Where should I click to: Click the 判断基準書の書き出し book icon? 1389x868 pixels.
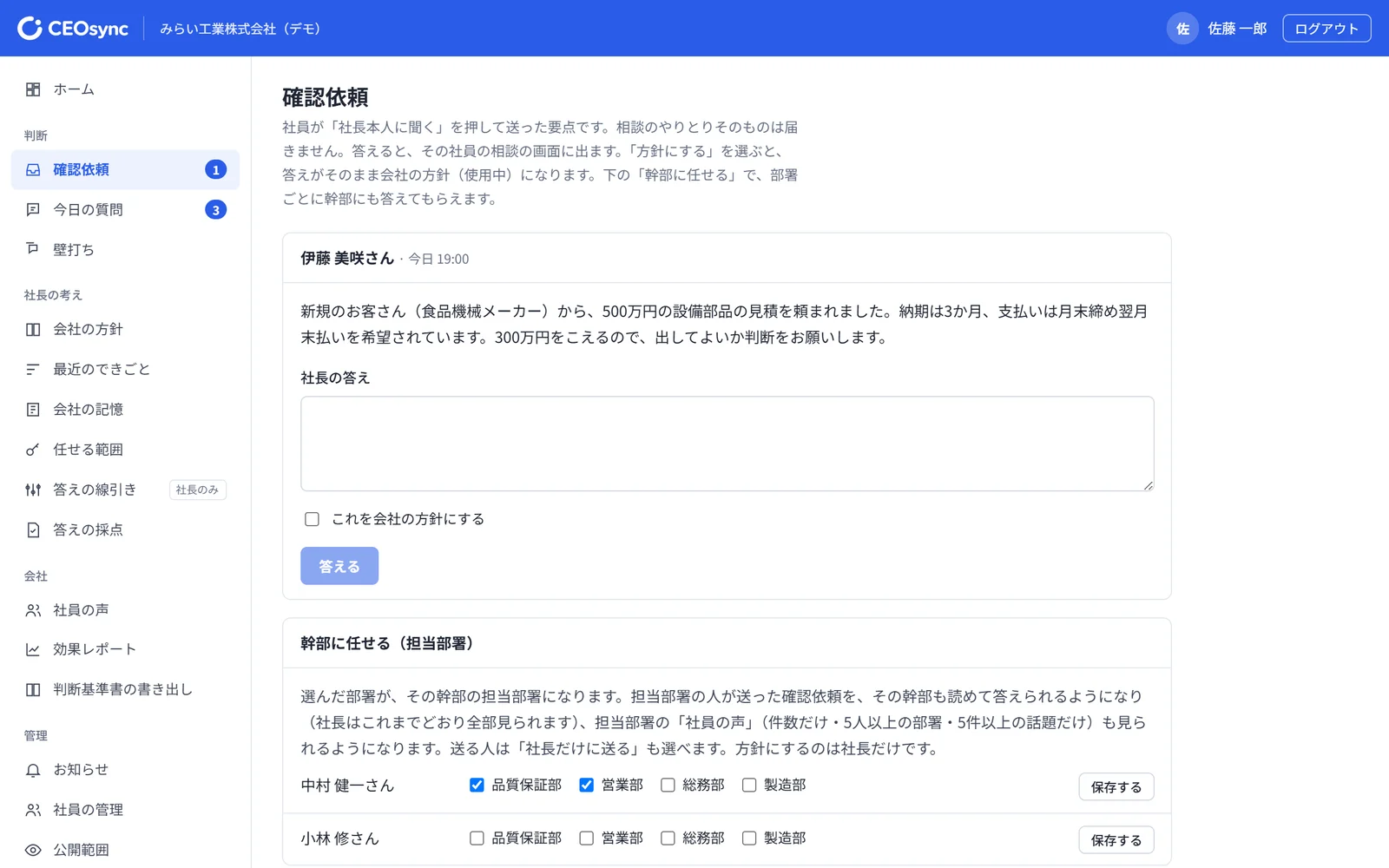point(33,689)
